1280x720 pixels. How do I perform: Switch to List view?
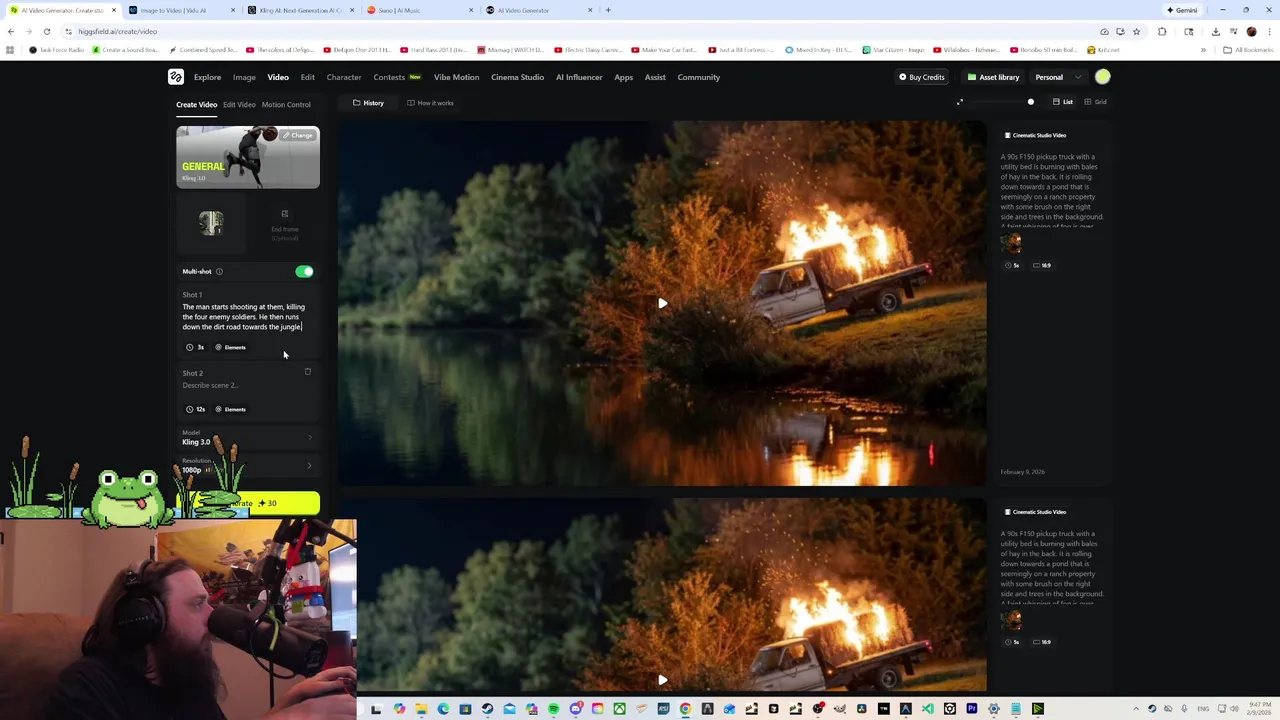1063,102
